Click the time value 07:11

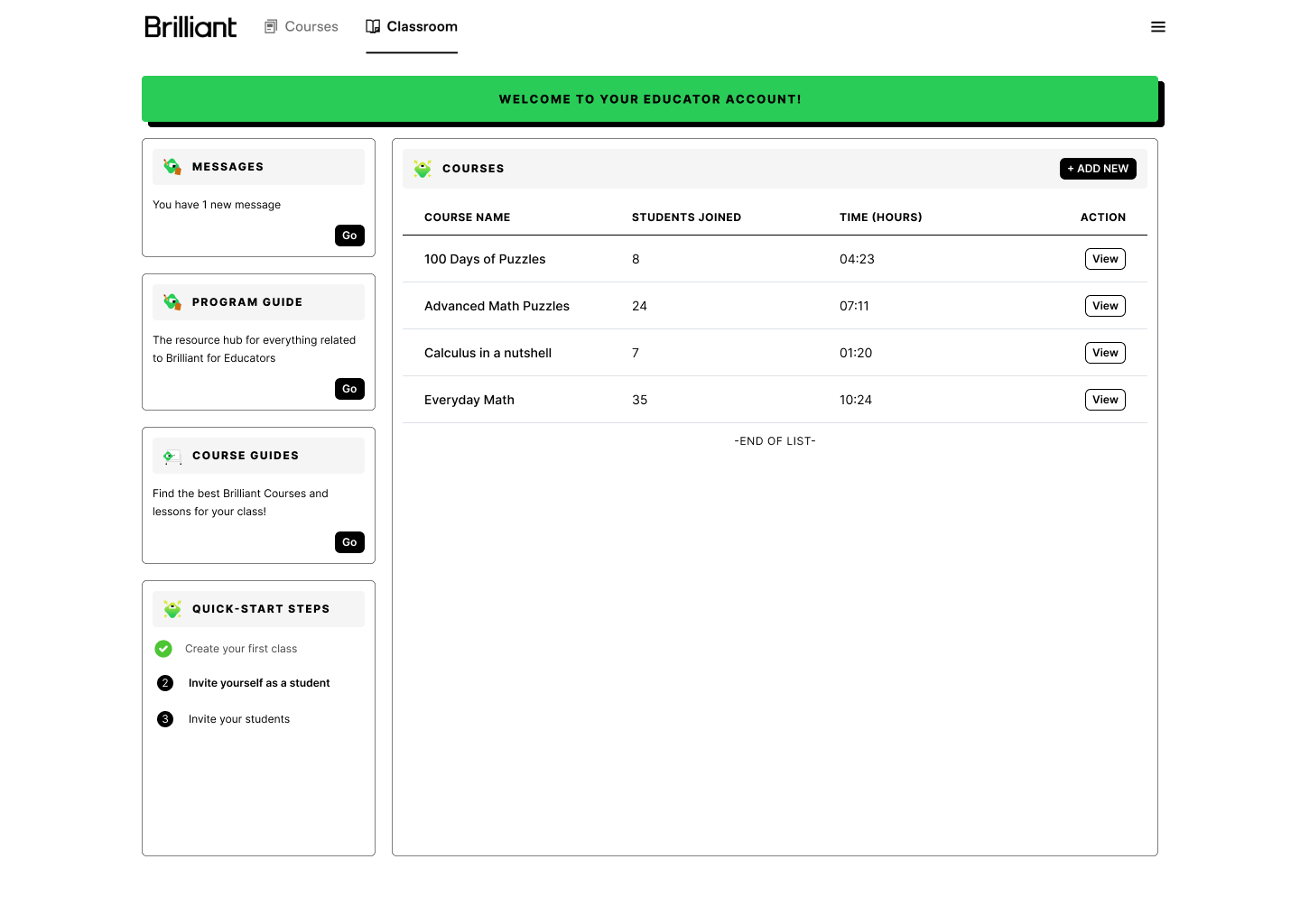(x=854, y=306)
